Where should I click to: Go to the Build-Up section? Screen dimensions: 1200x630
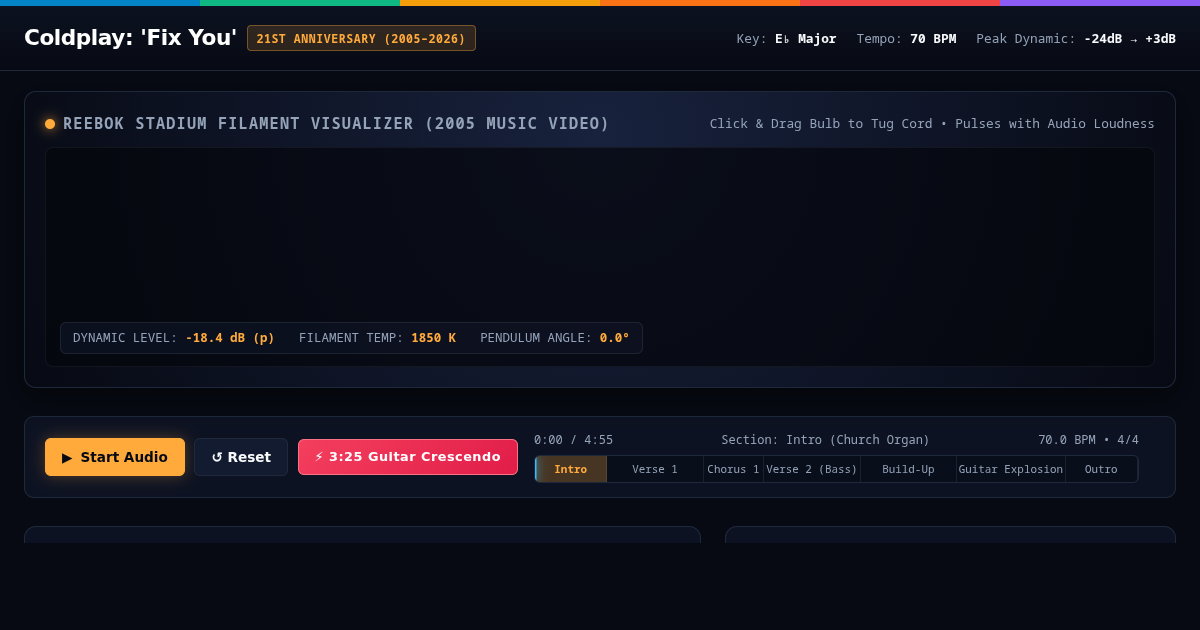coord(908,469)
